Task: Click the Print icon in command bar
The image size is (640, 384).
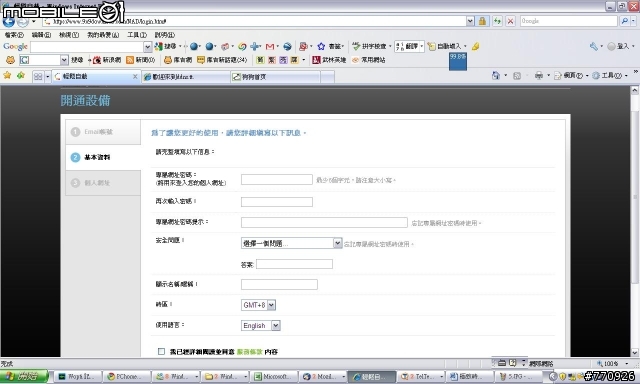Action: pos(539,75)
